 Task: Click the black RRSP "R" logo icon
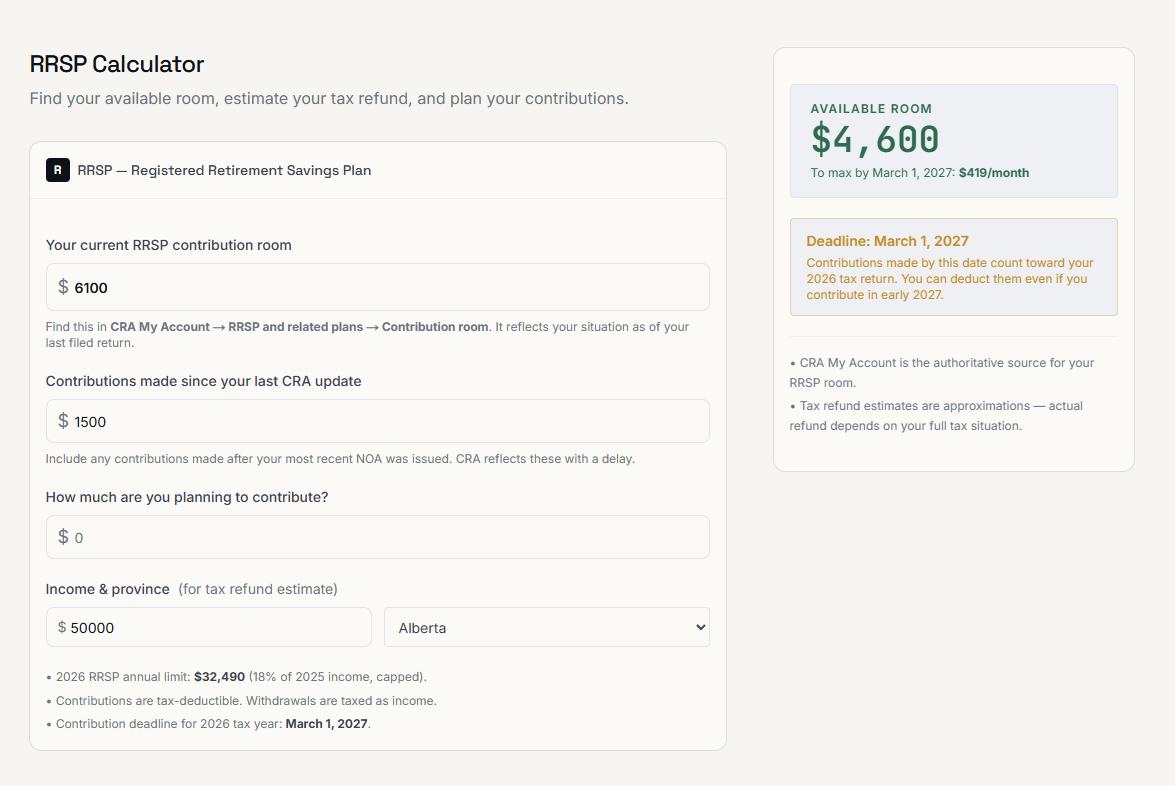point(58,170)
